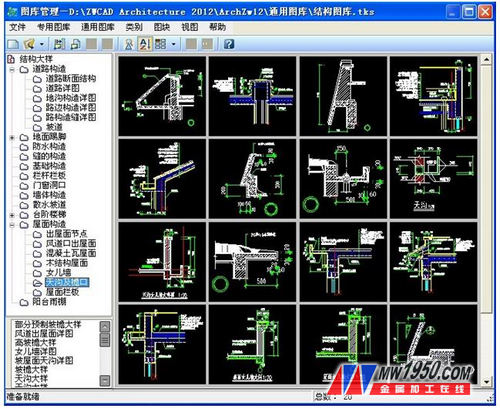The height and width of the screenshot is (409, 500).
Task: Click the thumbnail grid layout icon
Action: 161,44
